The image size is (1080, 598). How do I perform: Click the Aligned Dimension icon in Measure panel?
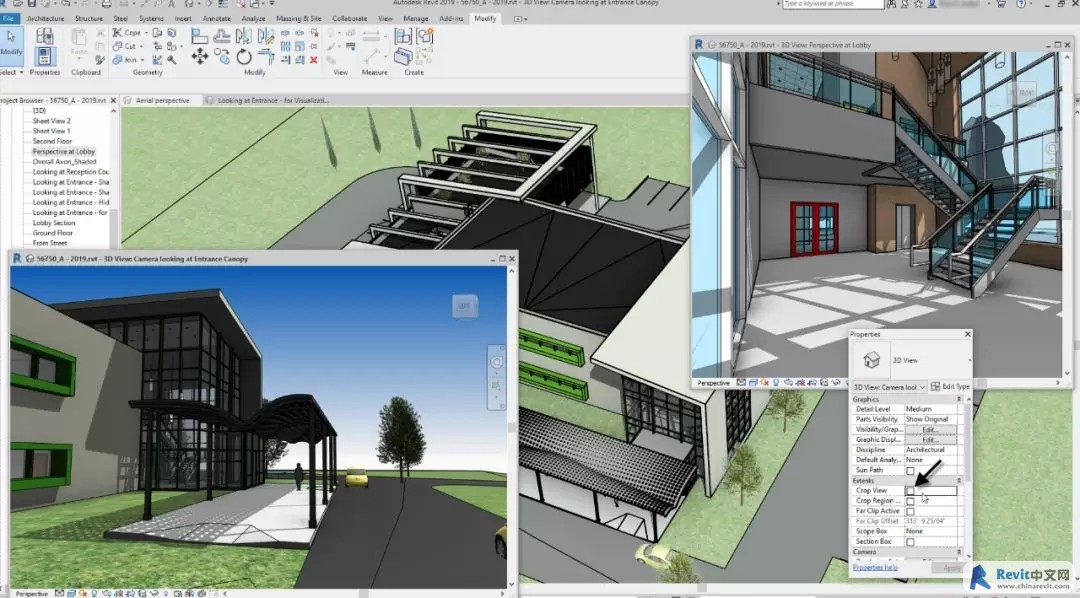point(372,56)
